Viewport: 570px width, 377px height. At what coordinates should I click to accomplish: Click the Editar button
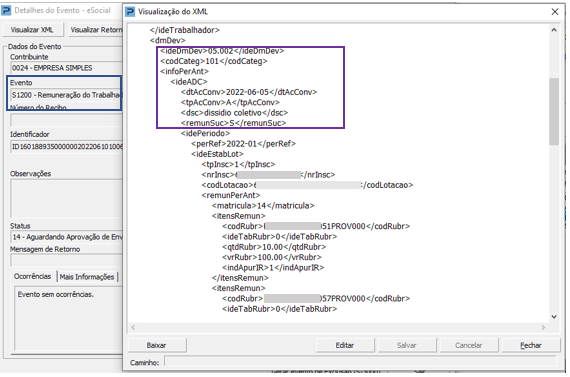click(x=345, y=345)
